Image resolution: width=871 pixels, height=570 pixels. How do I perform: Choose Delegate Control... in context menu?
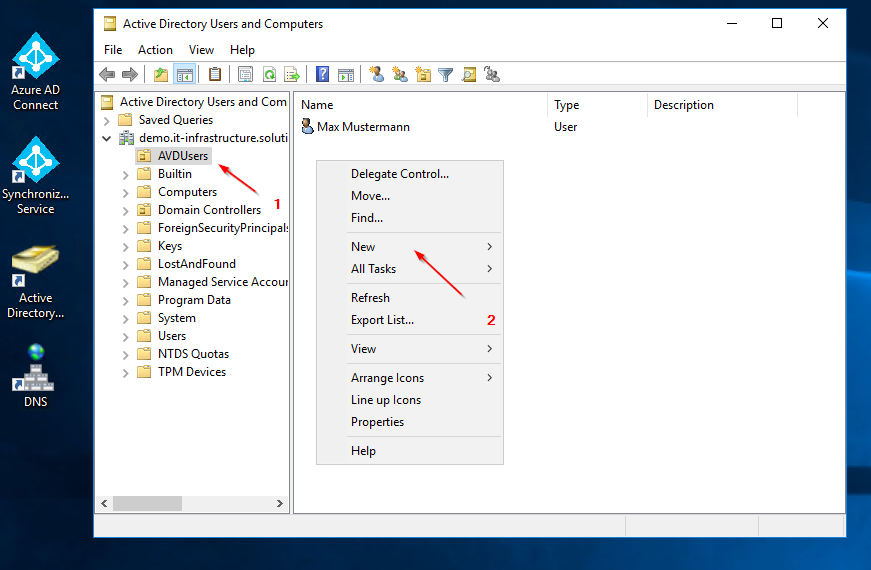(x=410, y=174)
